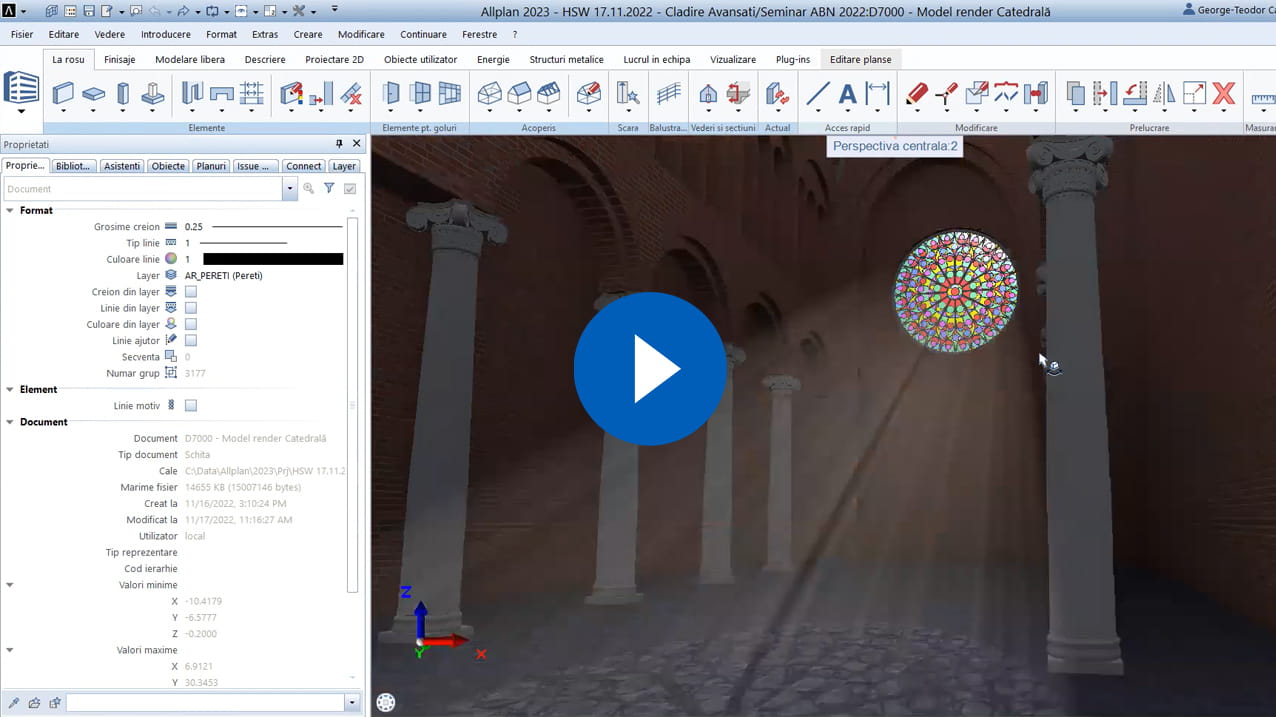Screen dimensions: 1276x717
Task: Select the Railing (Balustrada) tool icon
Action: tap(668, 94)
